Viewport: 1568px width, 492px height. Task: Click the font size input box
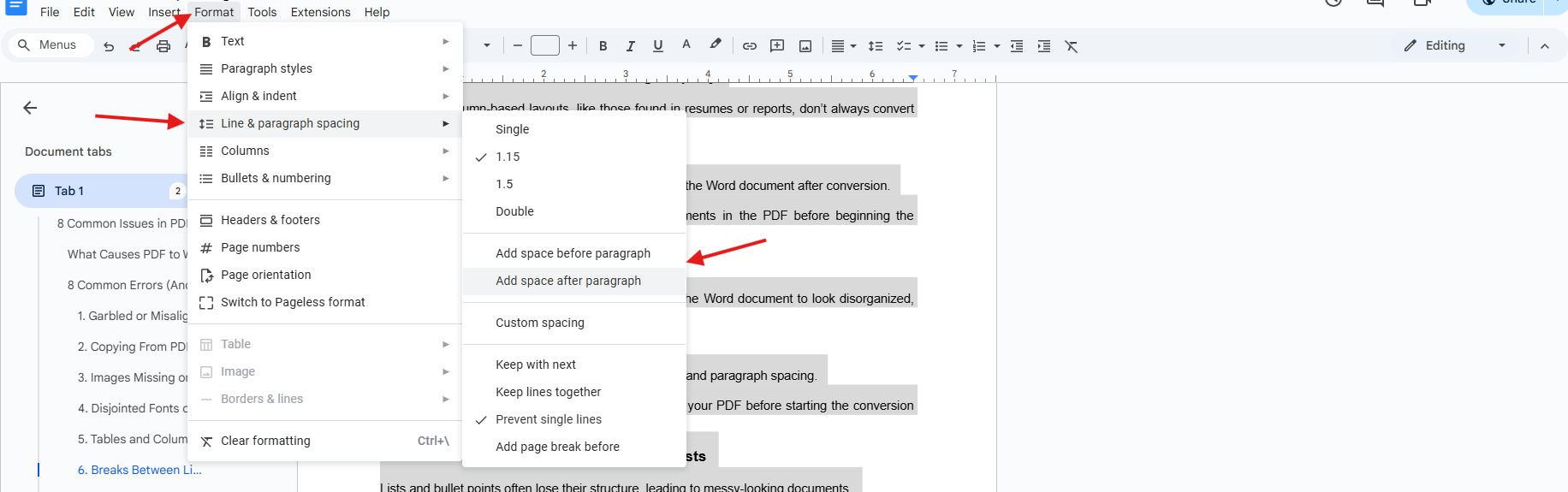coord(545,46)
